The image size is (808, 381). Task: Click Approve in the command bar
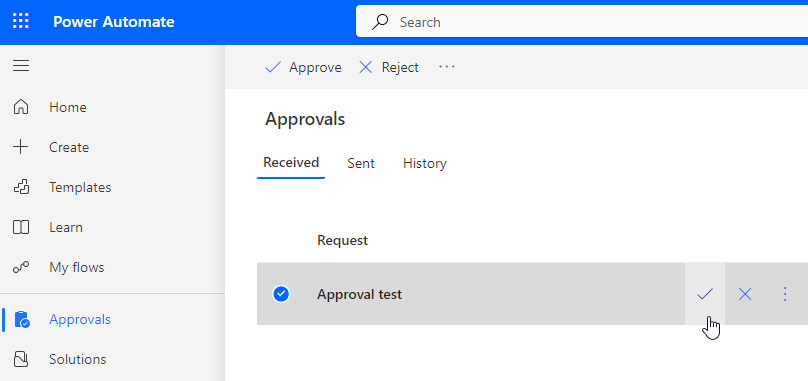point(303,68)
